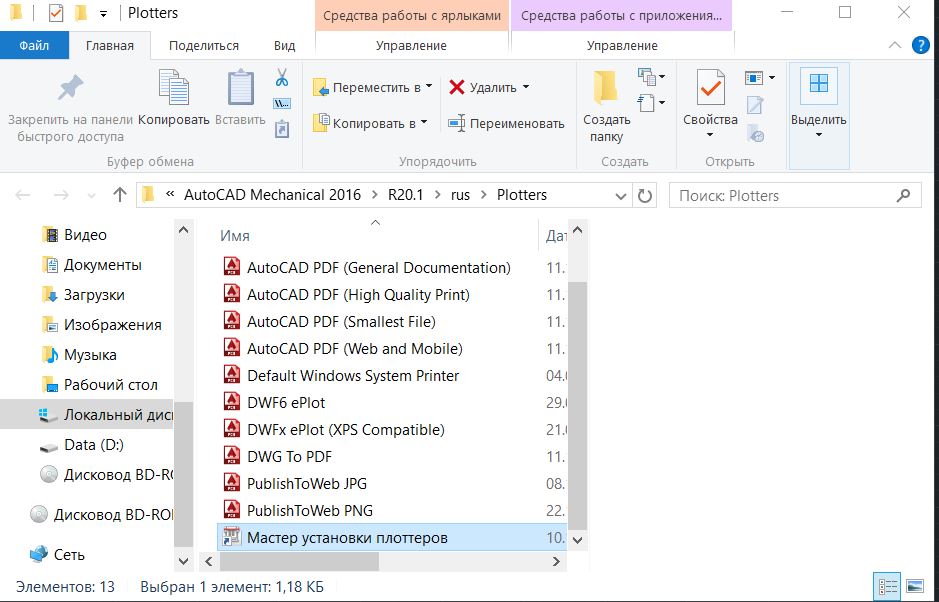Click the Вставить (Paste) clipboard icon
The height and width of the screenshot is (602, 939).
click(240, 87)
